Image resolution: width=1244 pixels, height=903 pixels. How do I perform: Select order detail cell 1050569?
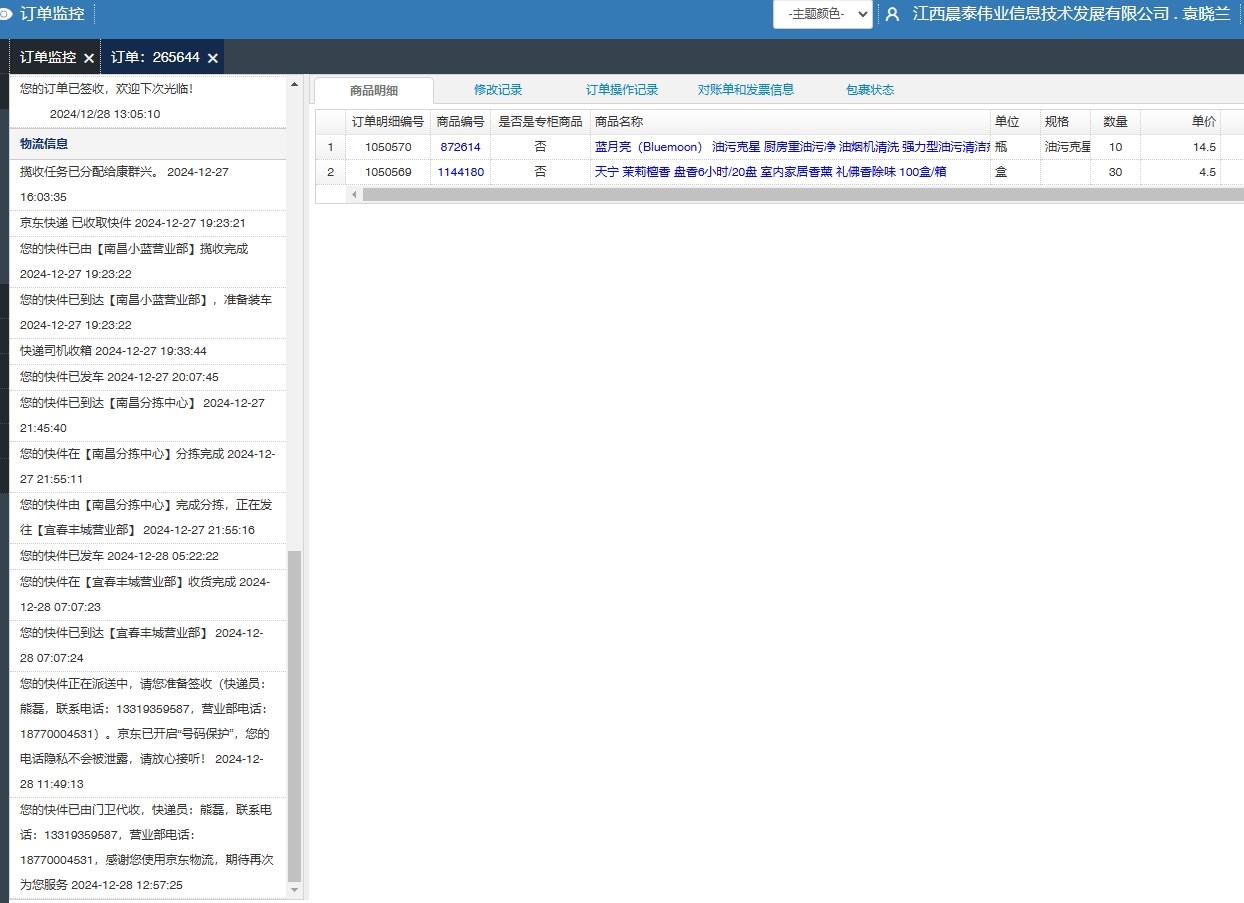click(388, 172)
